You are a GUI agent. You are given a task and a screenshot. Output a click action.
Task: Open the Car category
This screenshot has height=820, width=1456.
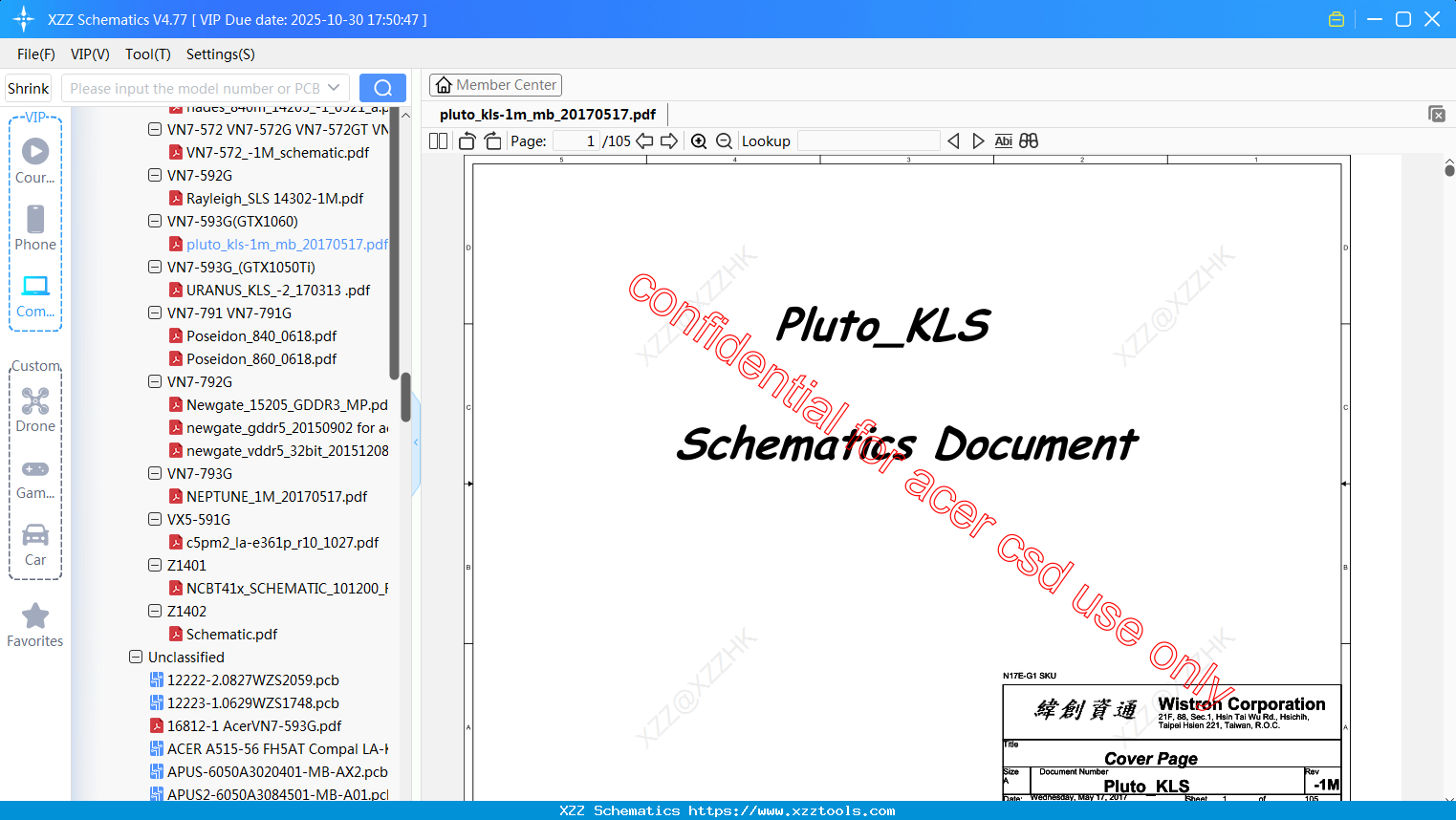[35, 545]
